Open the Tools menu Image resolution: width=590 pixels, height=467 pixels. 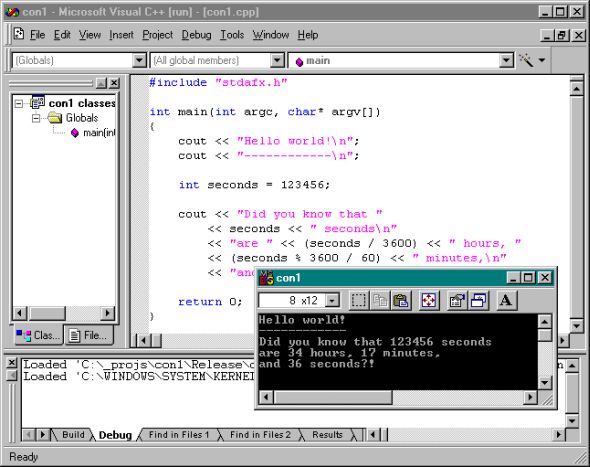(232, 35)
